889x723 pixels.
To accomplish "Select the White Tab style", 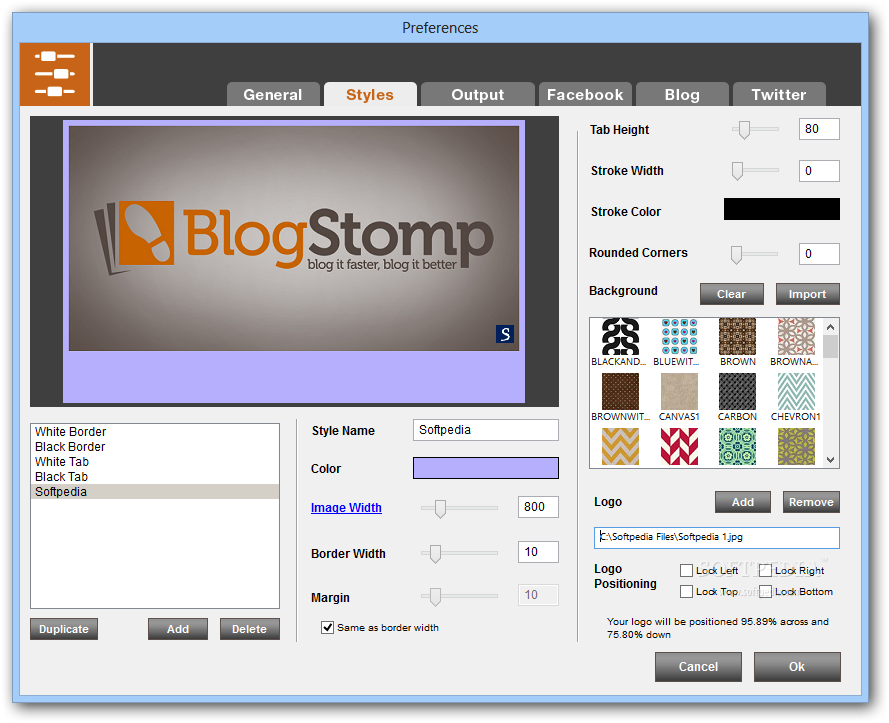I will click(155, 462).
